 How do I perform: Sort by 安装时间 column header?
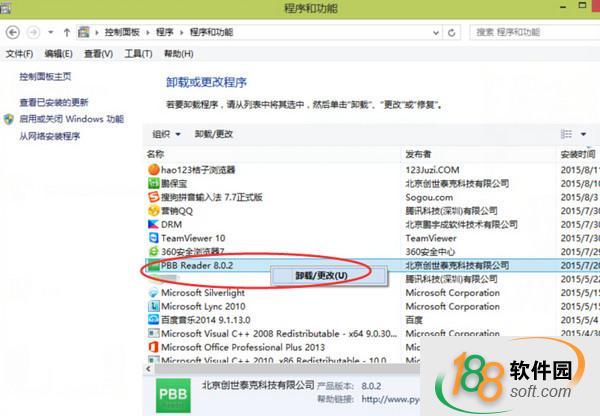[578, 154]
